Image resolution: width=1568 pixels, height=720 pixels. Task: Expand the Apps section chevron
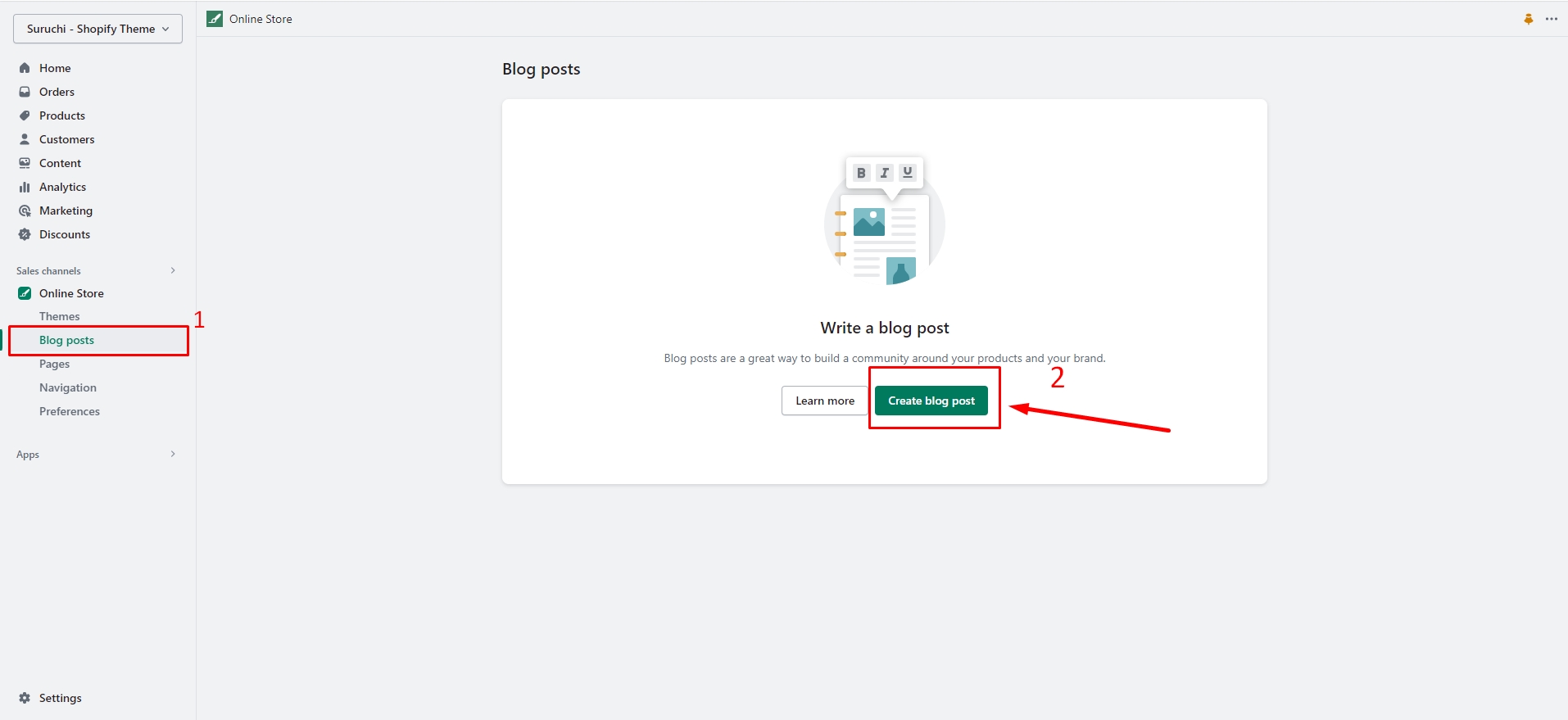[x=173, y=454]
